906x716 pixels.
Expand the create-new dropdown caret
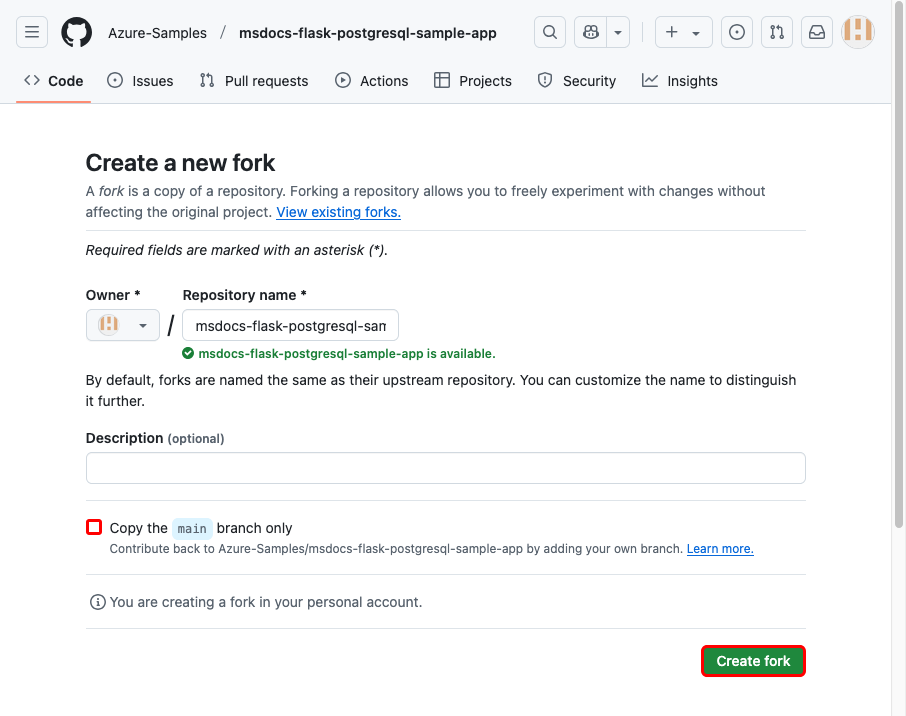coord(694,31)
